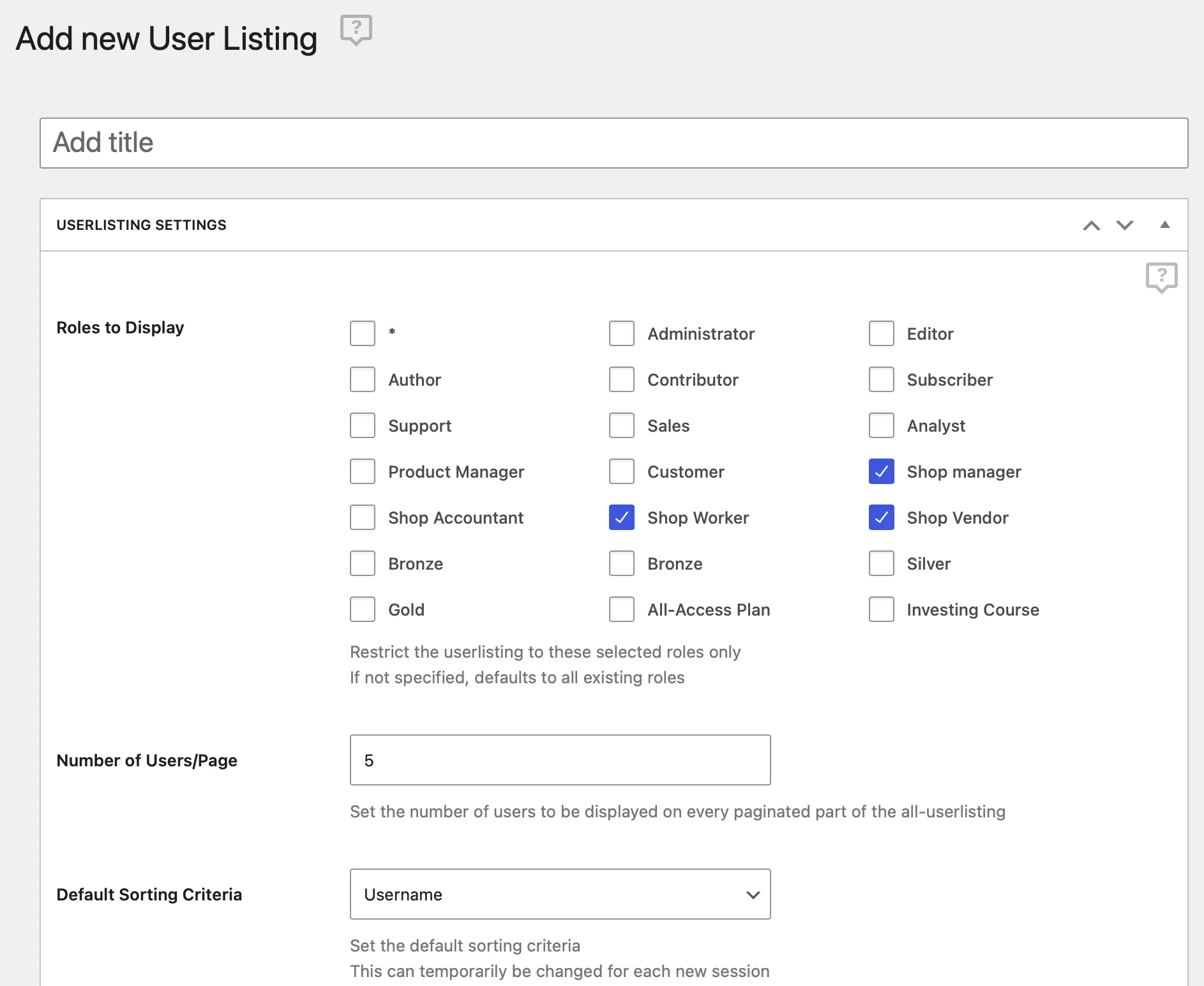Check the Bronze checkbox in middle column
Viewport: 1204px width, 986px height.
[x=622, y=563]
